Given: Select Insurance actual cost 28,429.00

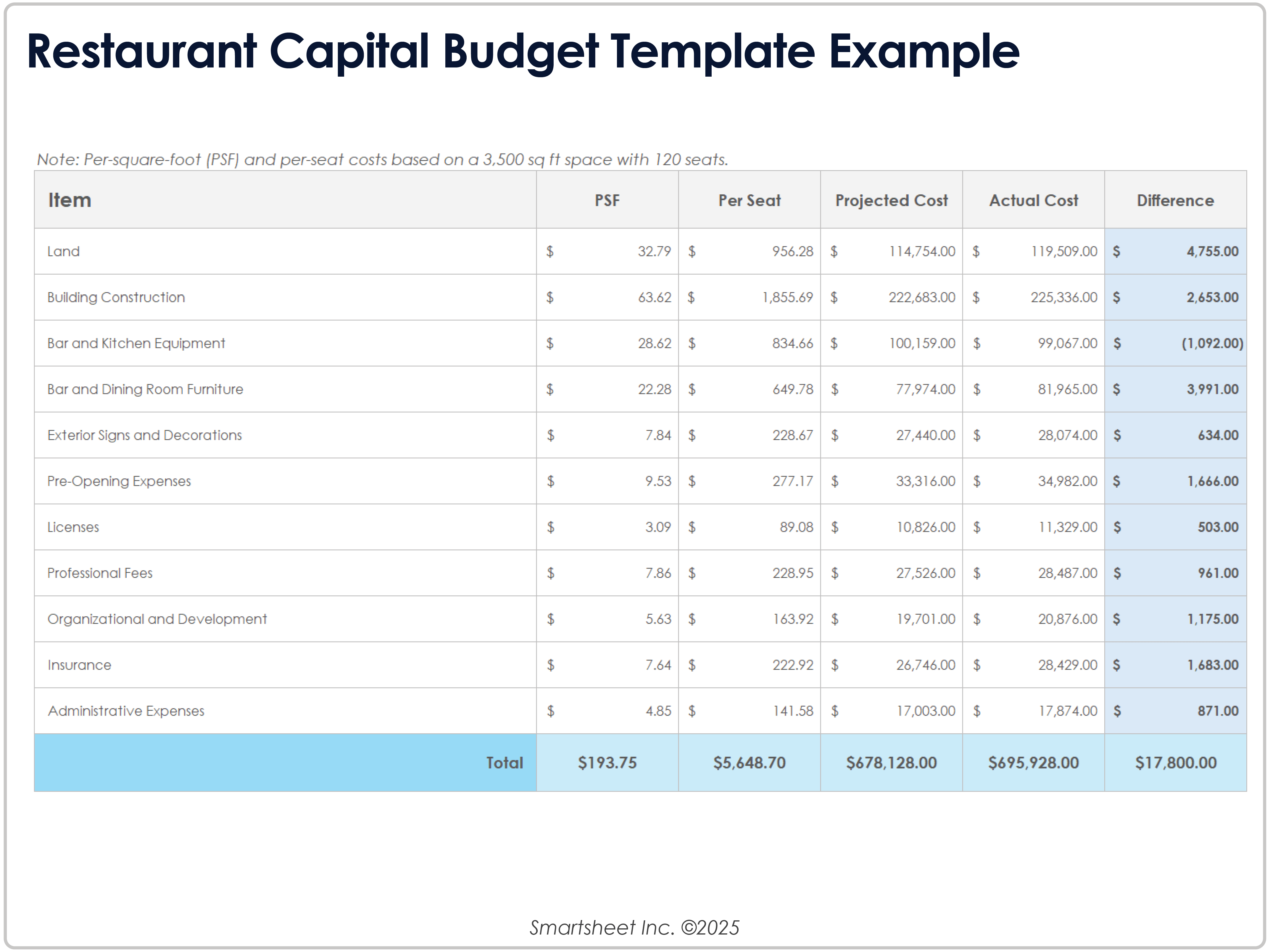Looking at the screenshot, I should click(1067, 665).
